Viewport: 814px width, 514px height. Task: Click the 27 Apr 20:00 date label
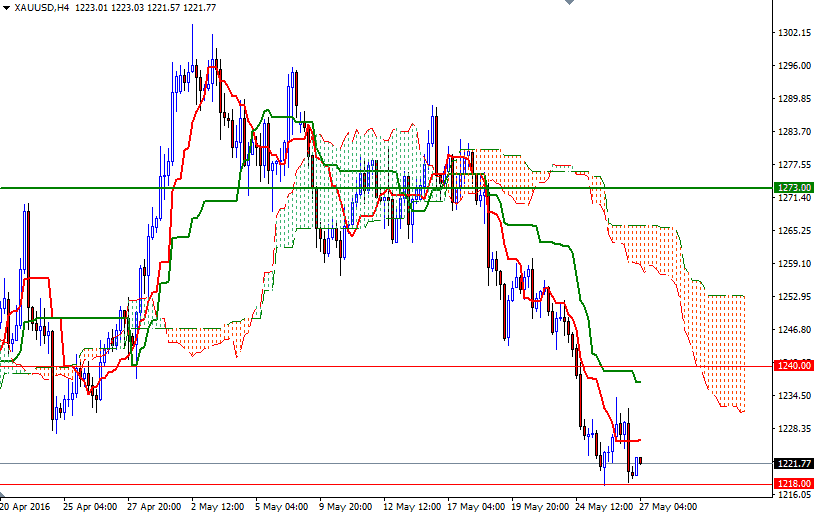154,506
